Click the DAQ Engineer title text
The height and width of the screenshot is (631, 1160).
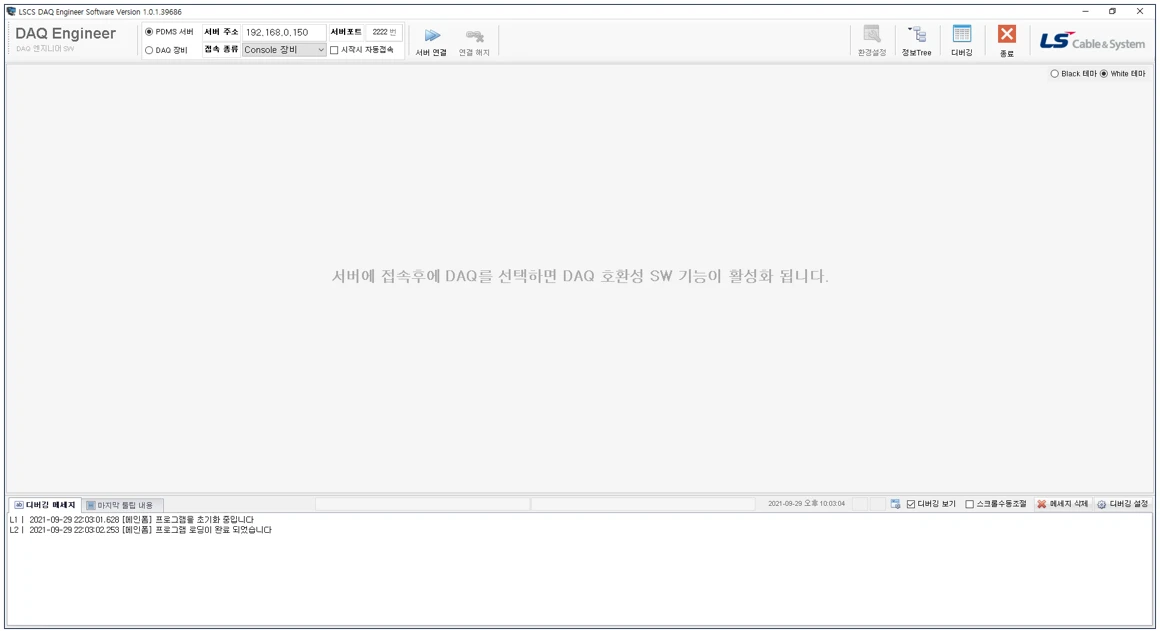coord(65,33)
